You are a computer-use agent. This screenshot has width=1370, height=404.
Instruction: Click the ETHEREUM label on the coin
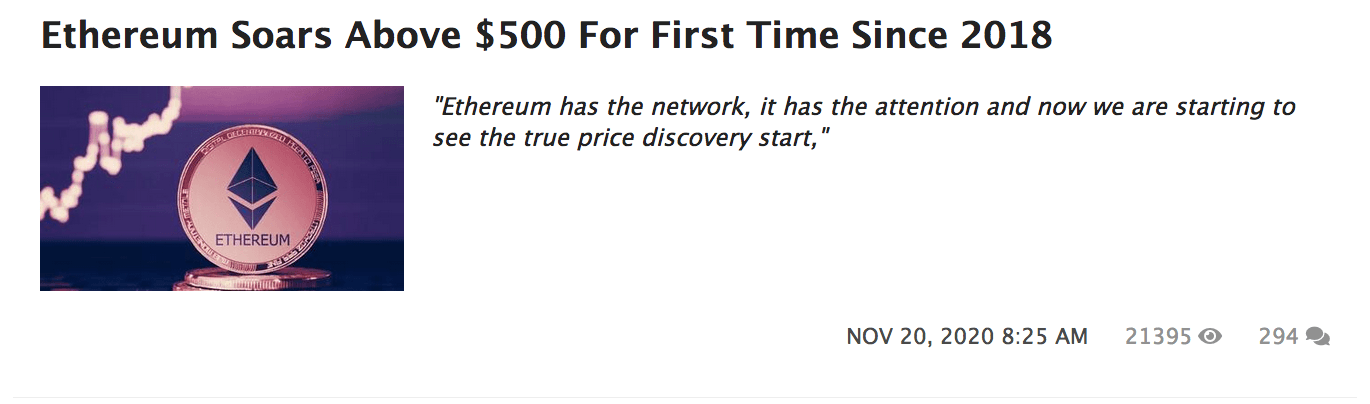tap(252, 240)
